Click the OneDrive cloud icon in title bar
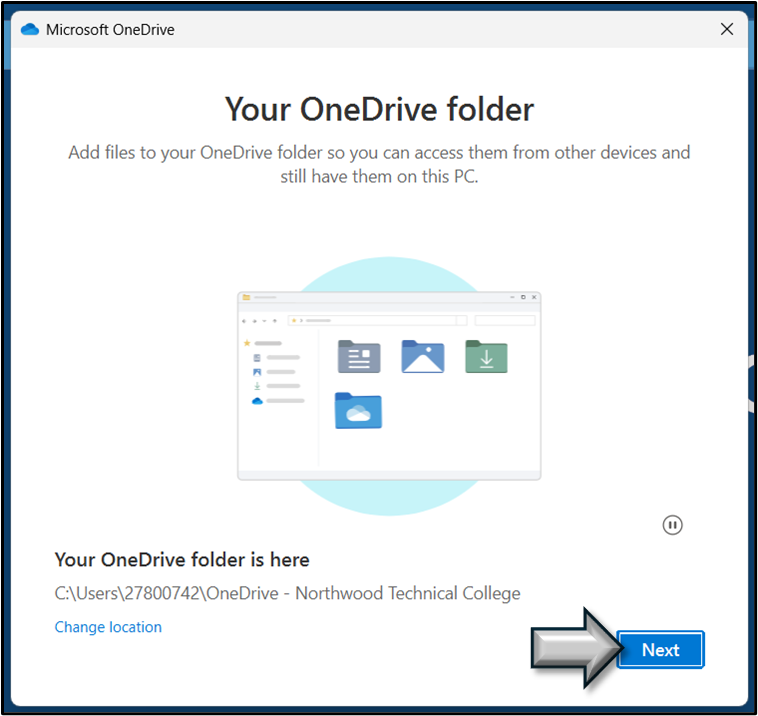Screen dimensions: 758x716 click(30, 29)
